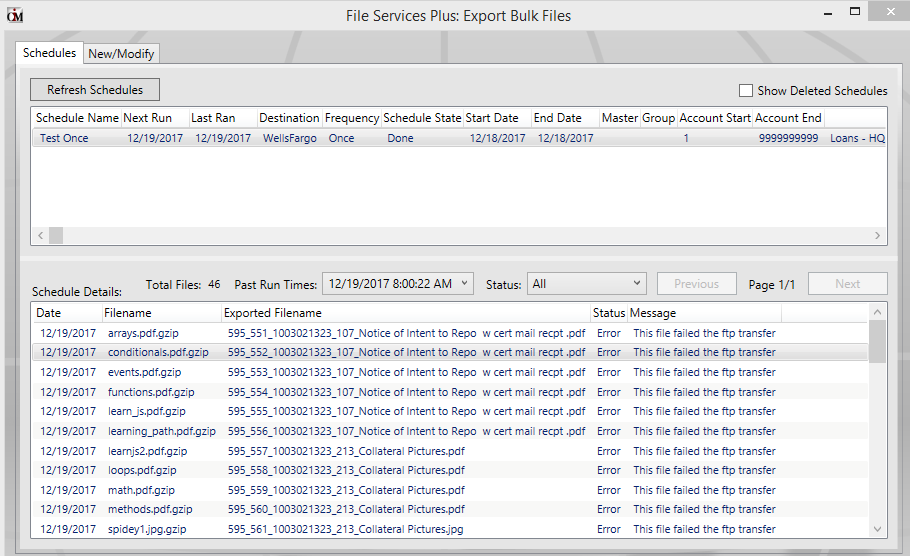This screenshot has height=556, width=910.
Task: Select the loops.pdf.gzip file row
Action: 450,470
